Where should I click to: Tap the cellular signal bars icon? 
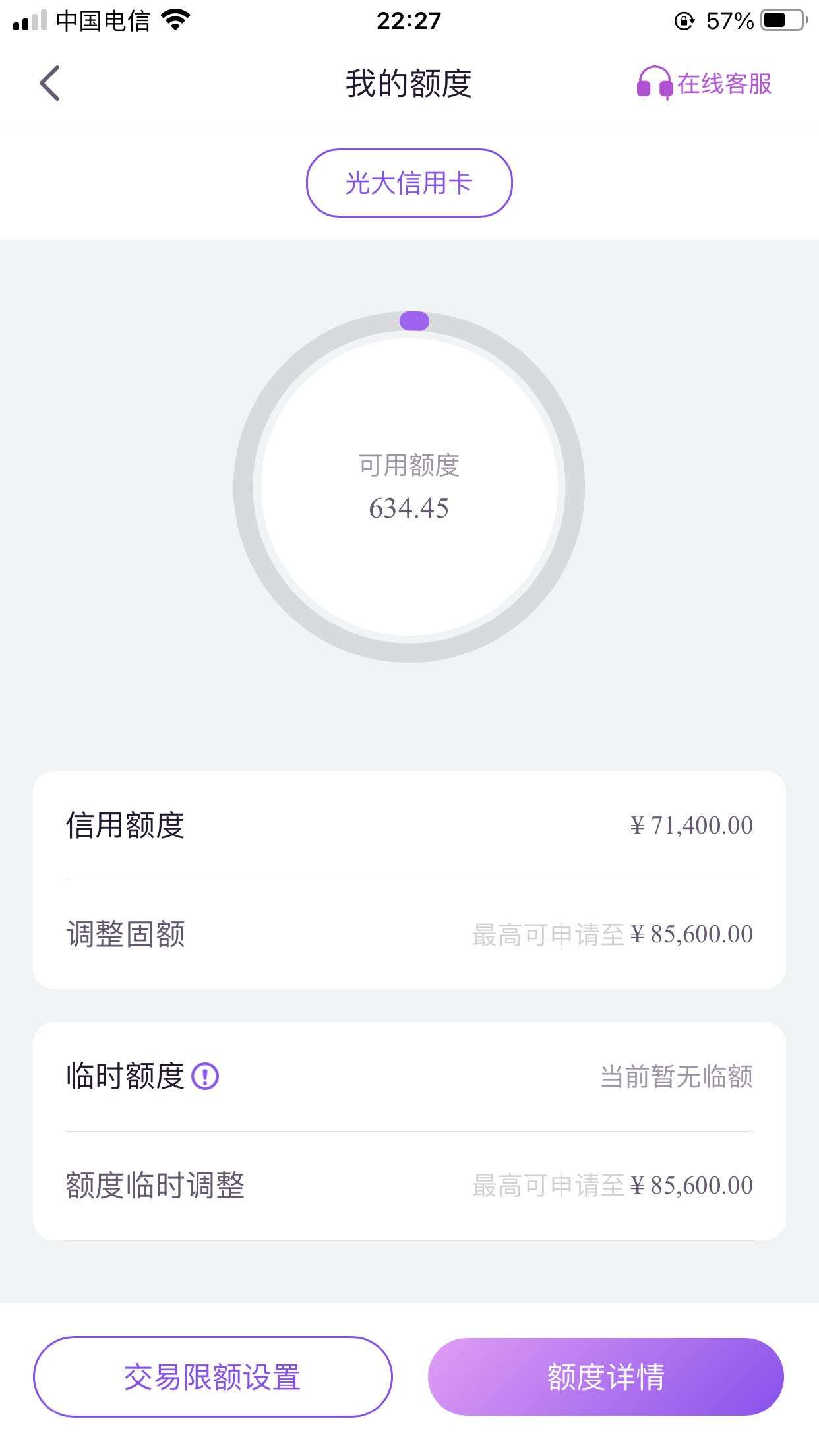pyautogui.click(x=30, y=20)
